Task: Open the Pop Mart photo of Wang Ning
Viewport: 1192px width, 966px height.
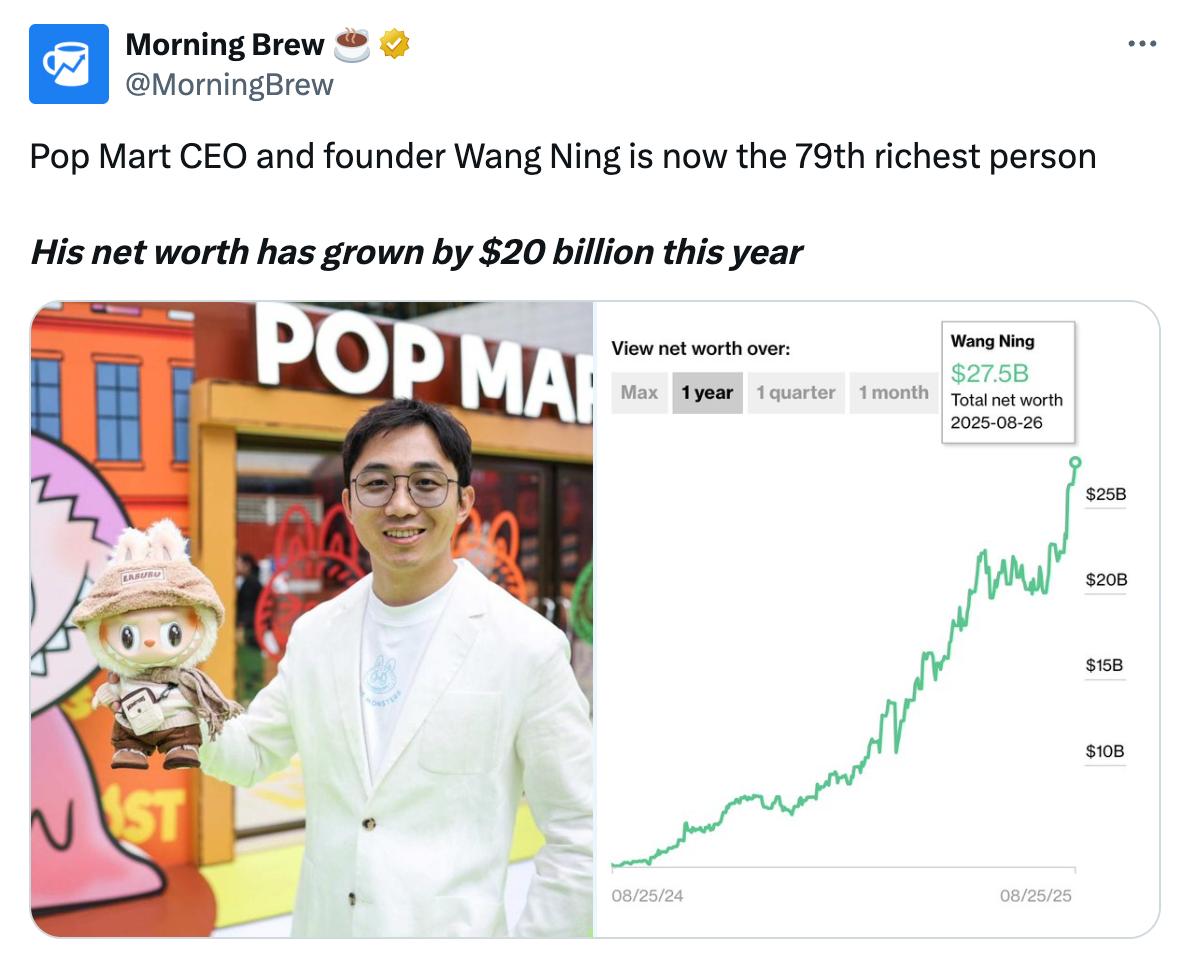Action: (312, 619)
